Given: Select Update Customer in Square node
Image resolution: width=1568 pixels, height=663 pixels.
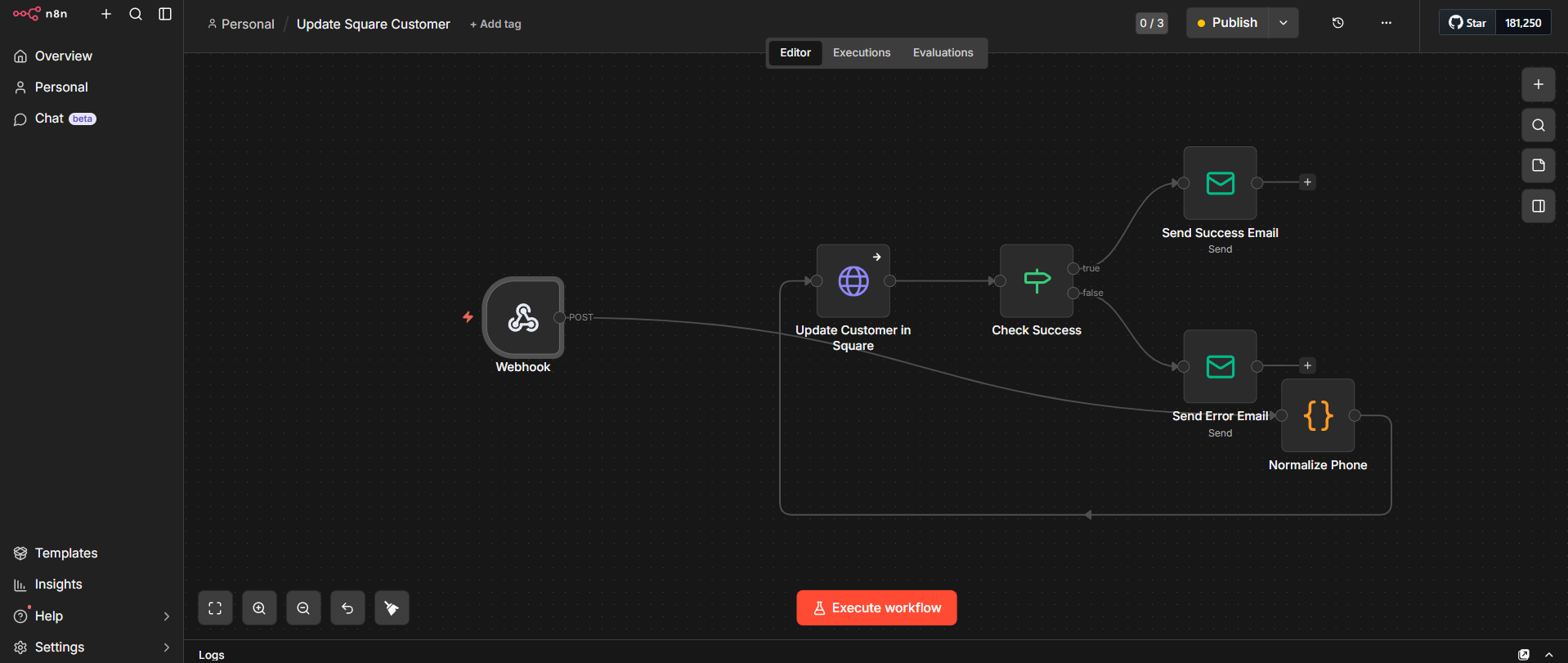Looking at the screenshot, I should coord(853,281).
